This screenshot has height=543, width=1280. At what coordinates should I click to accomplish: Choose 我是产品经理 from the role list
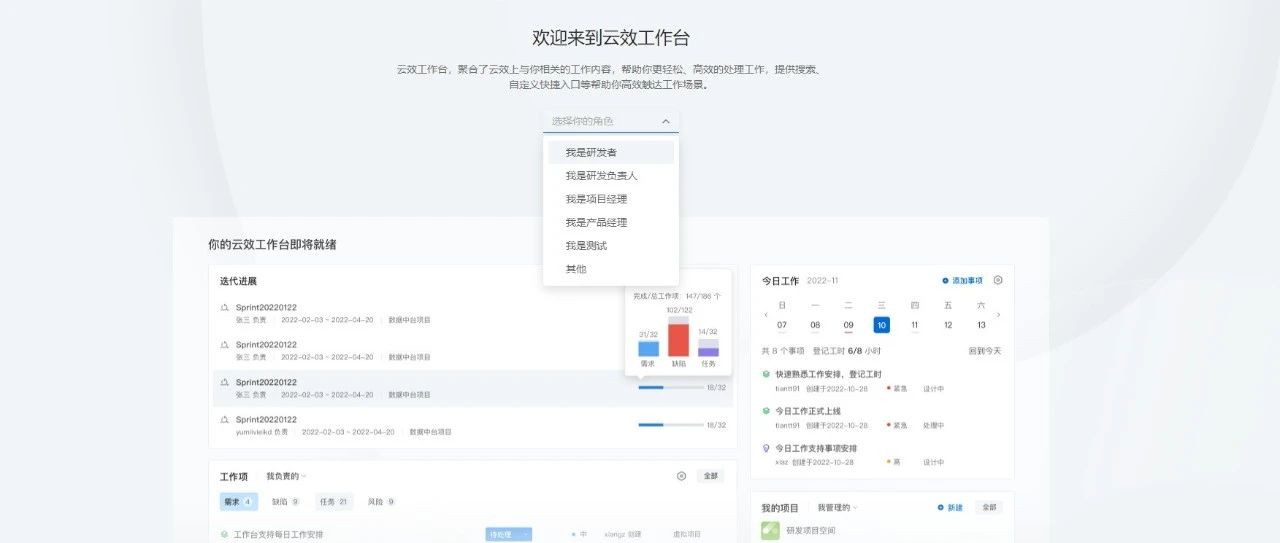pyautogui.click(x=611, y=222)
